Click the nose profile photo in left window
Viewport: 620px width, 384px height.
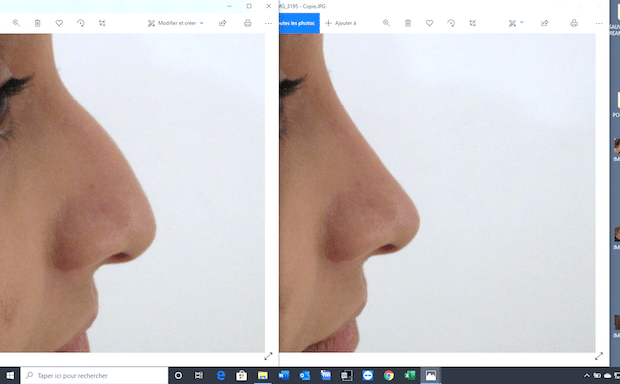pyautogui.click(x=132, y=193)
